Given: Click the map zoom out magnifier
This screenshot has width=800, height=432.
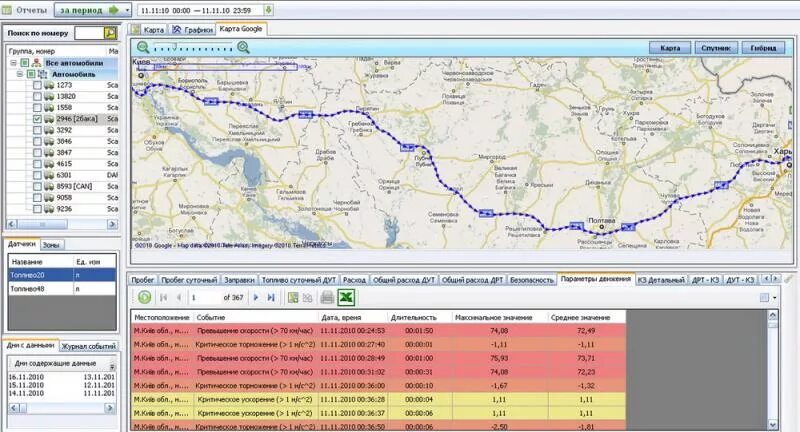Looking at the screenshot, I should point(143,47).
